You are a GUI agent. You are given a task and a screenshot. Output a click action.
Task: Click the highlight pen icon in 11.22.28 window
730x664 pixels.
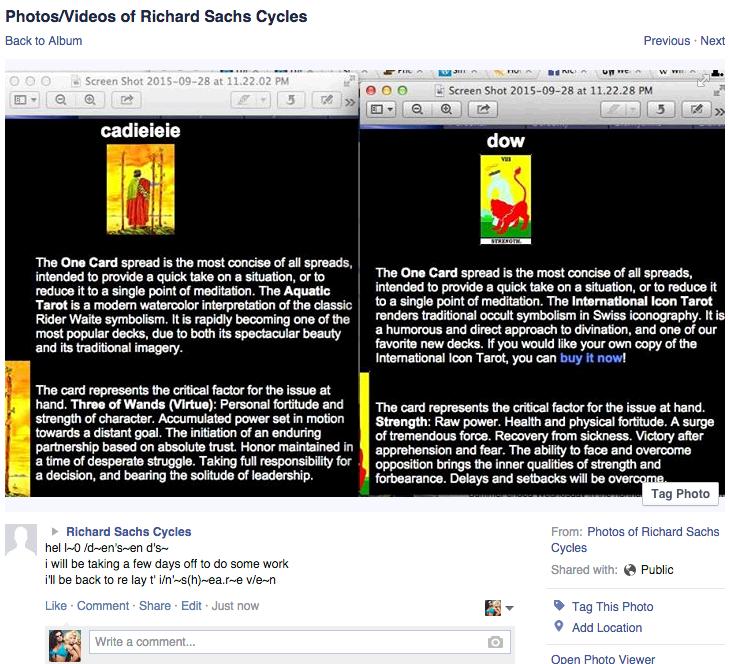tap(613, 110)
